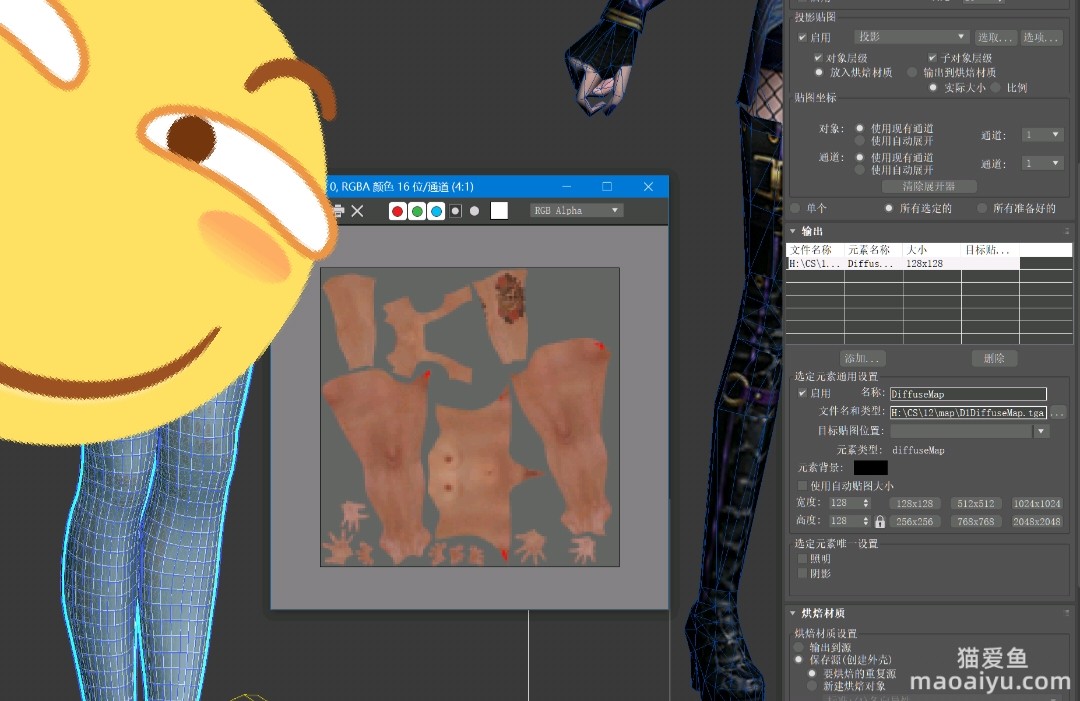This screenshot has height=701, width=1080.
Task: Enable the alpha channel display icon
Action: click(x=456, y=211)
